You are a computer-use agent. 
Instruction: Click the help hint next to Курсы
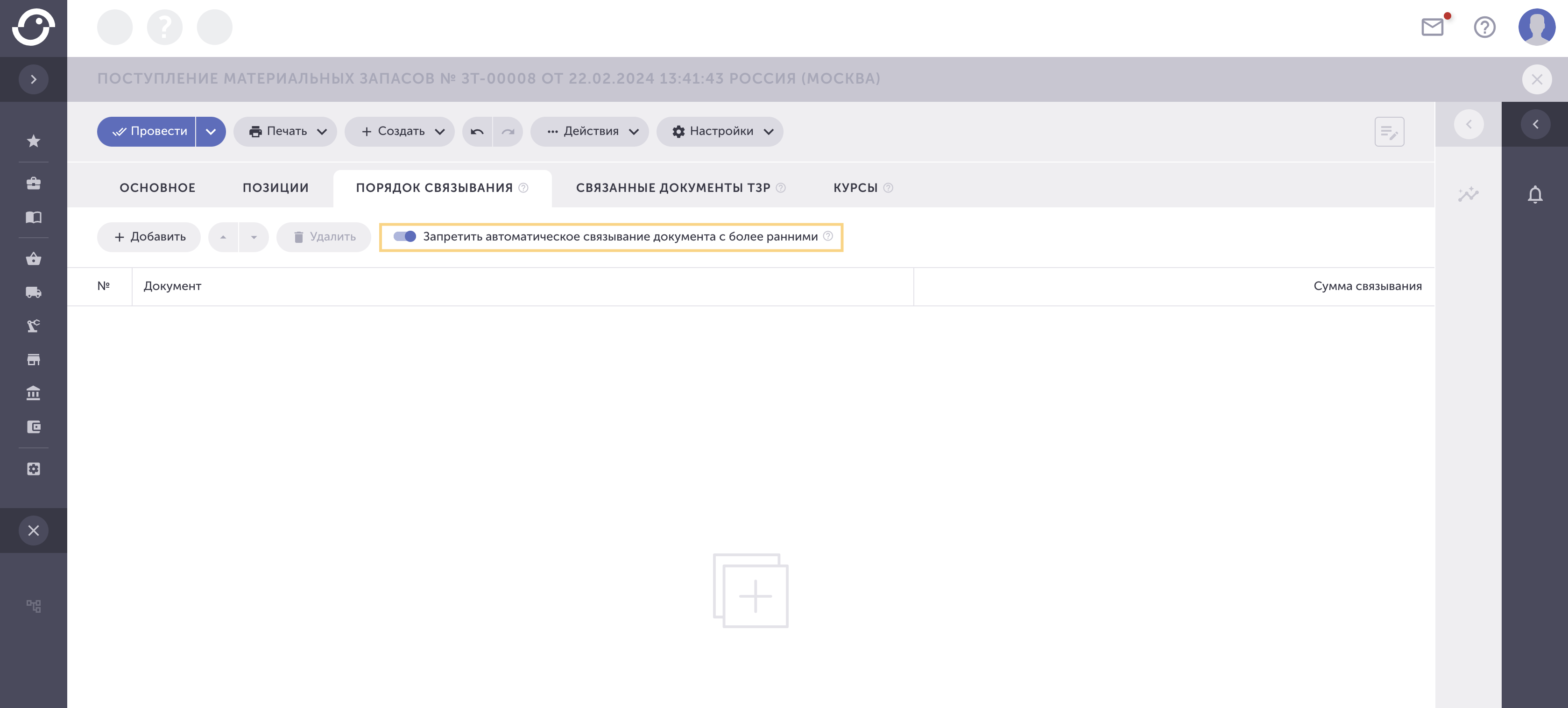(888, 187)
